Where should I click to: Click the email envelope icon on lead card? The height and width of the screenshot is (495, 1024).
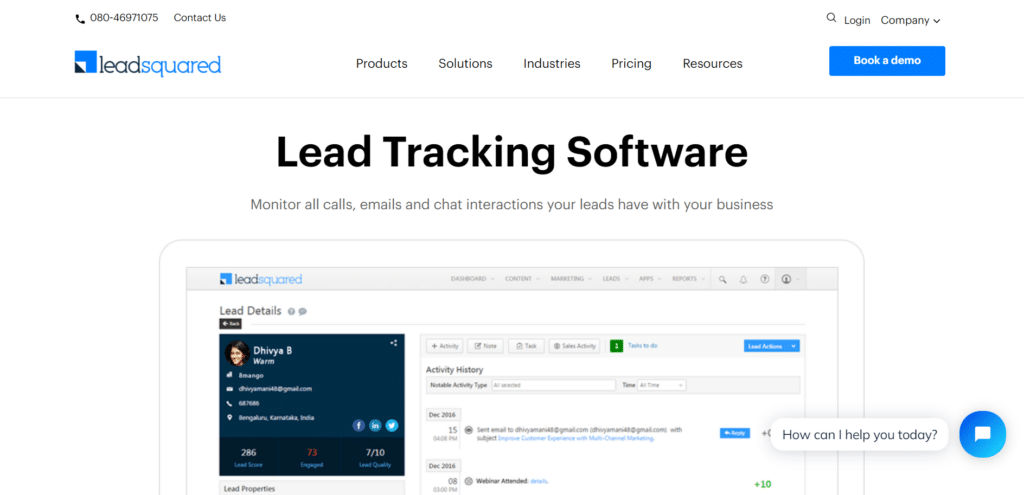(x=229, y=389)
